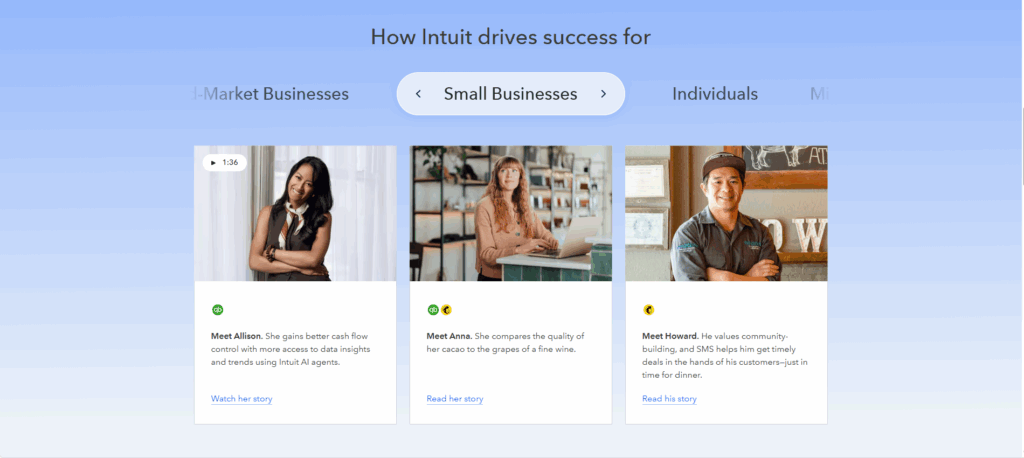Click QuickBooks icon on Allison's card
1024x458 pixels.
tap(217, 310)
